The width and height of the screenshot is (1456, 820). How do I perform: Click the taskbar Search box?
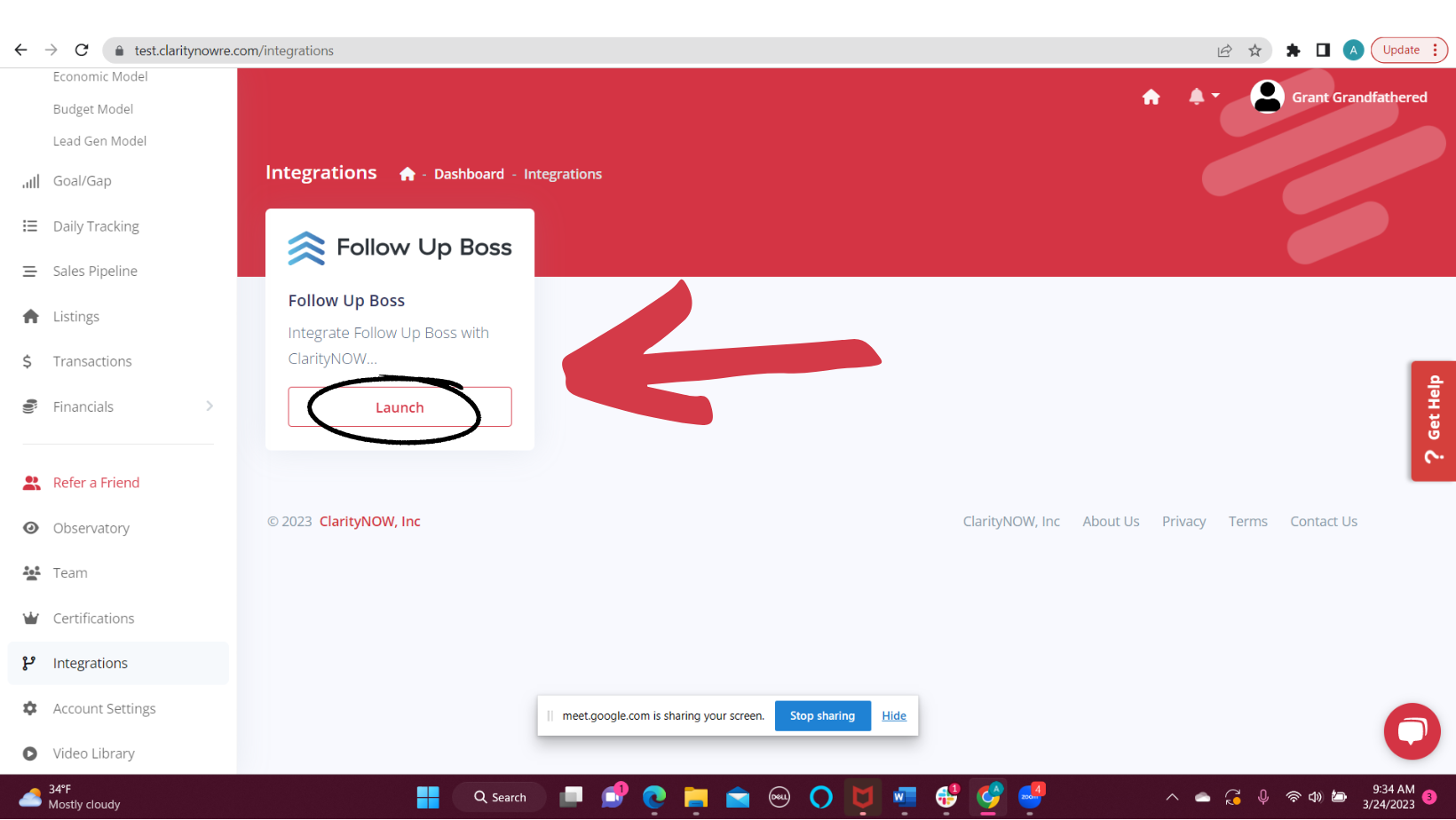click(x=500, y=797)
